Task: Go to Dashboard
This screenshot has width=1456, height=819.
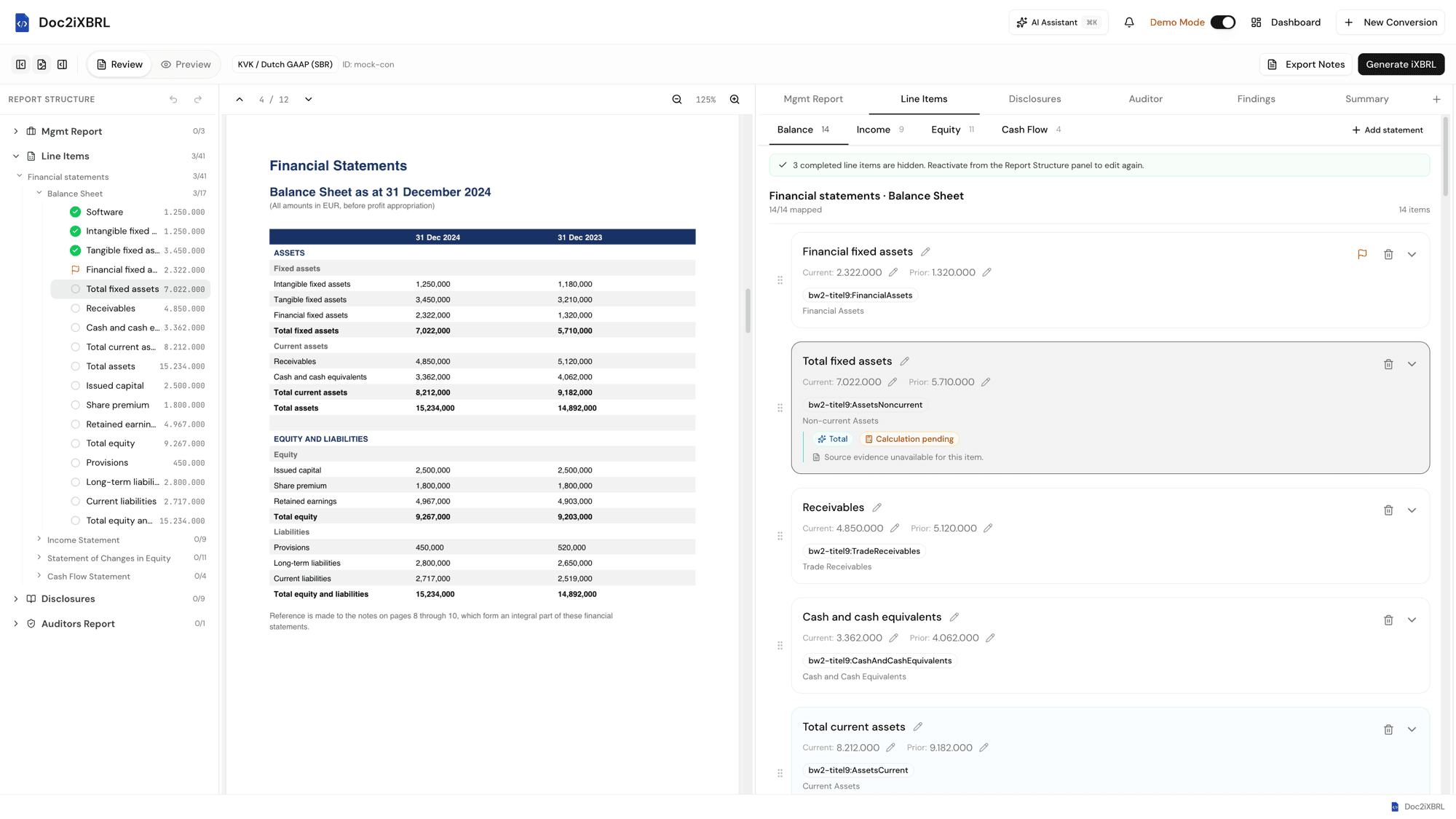Action: pyautogui.click(x=1286, y=23)
